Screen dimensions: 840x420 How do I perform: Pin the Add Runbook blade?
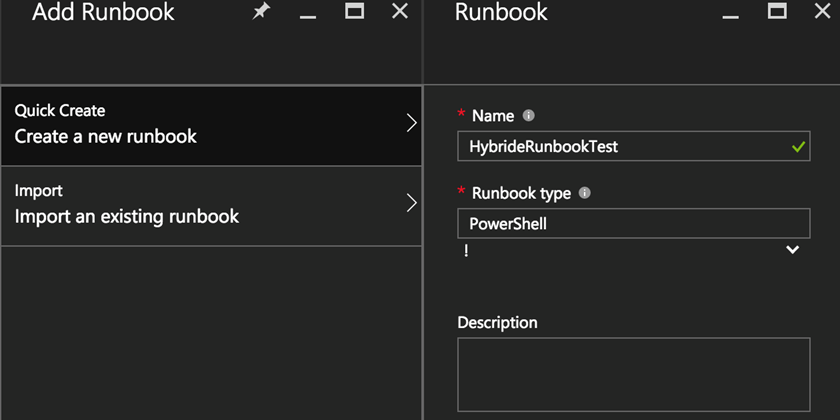(261, 11)
